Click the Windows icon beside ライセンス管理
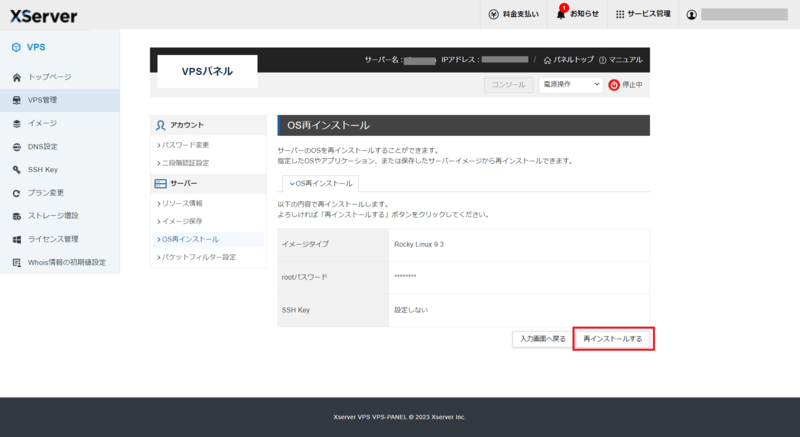 point(17,239)
